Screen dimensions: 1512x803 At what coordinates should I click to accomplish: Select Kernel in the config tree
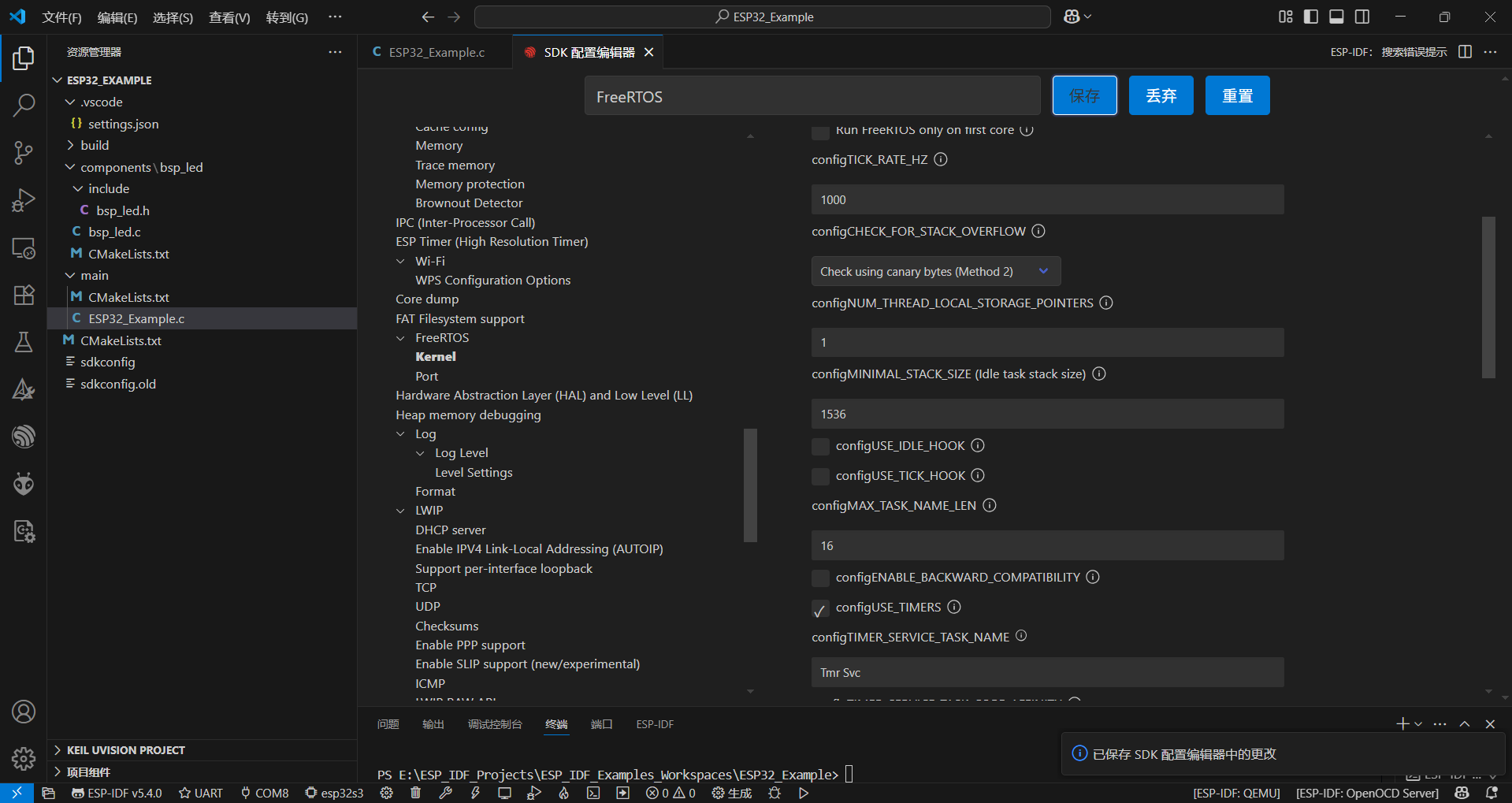tap(436, 357)
